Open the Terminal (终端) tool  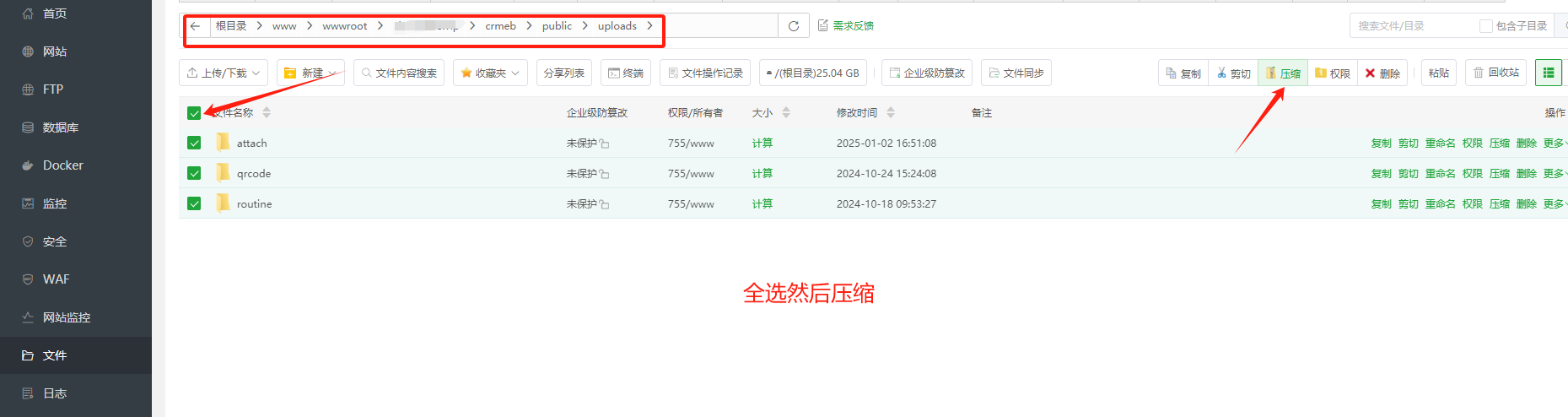(x=626, y=73)
